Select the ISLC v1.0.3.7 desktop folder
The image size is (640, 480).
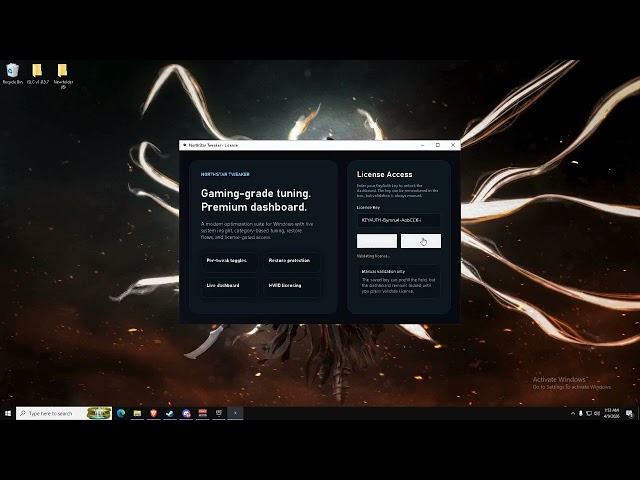tap(38, 73)
